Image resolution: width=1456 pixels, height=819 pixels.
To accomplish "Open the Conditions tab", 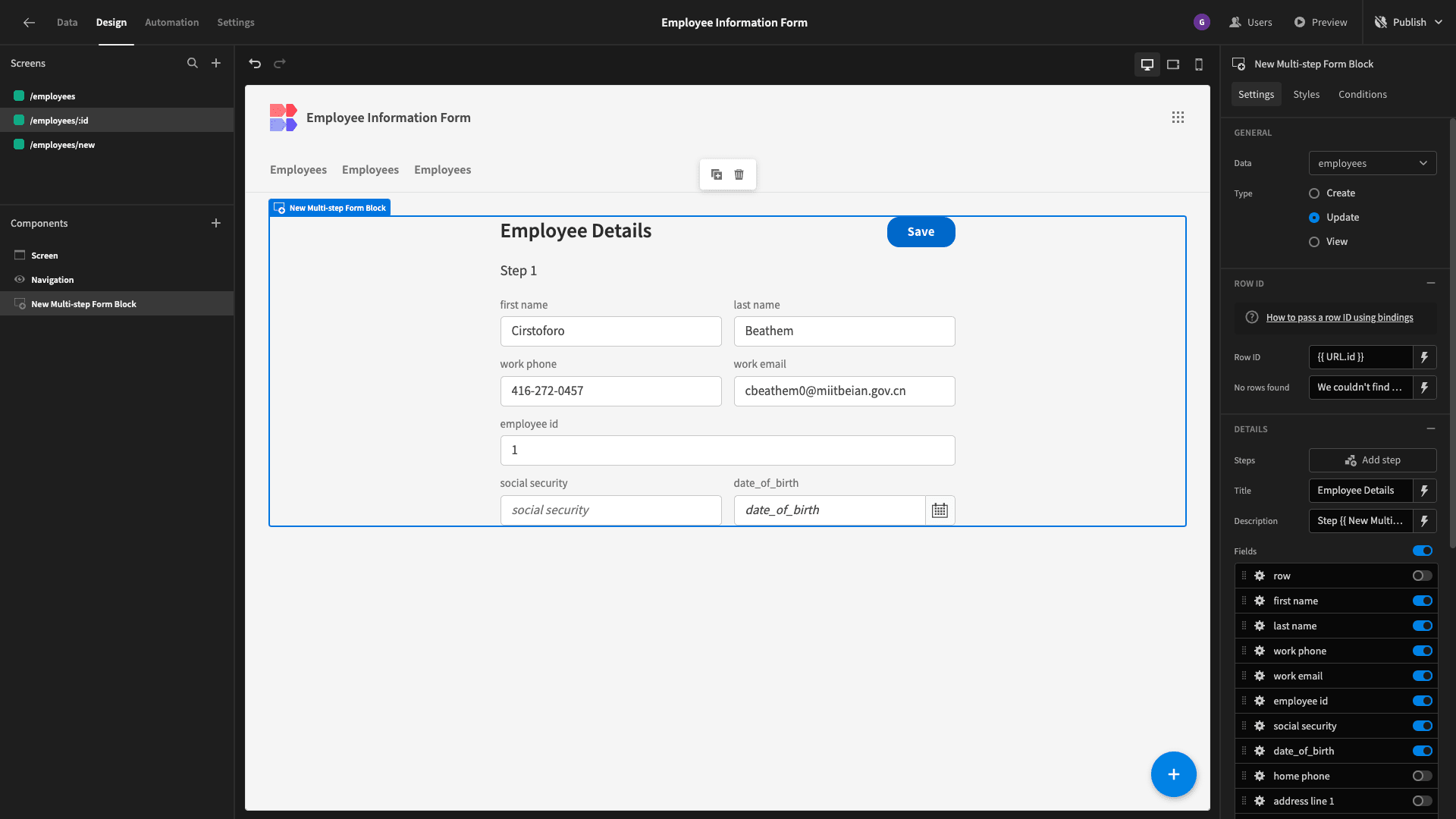I will point(1363,95).
